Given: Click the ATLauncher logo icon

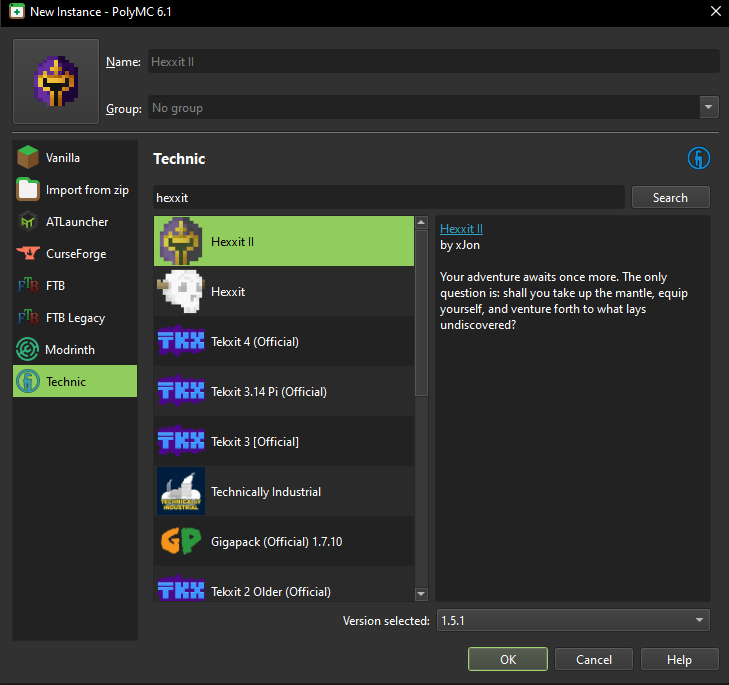Looking at the screenshot, I should point(28,221).
